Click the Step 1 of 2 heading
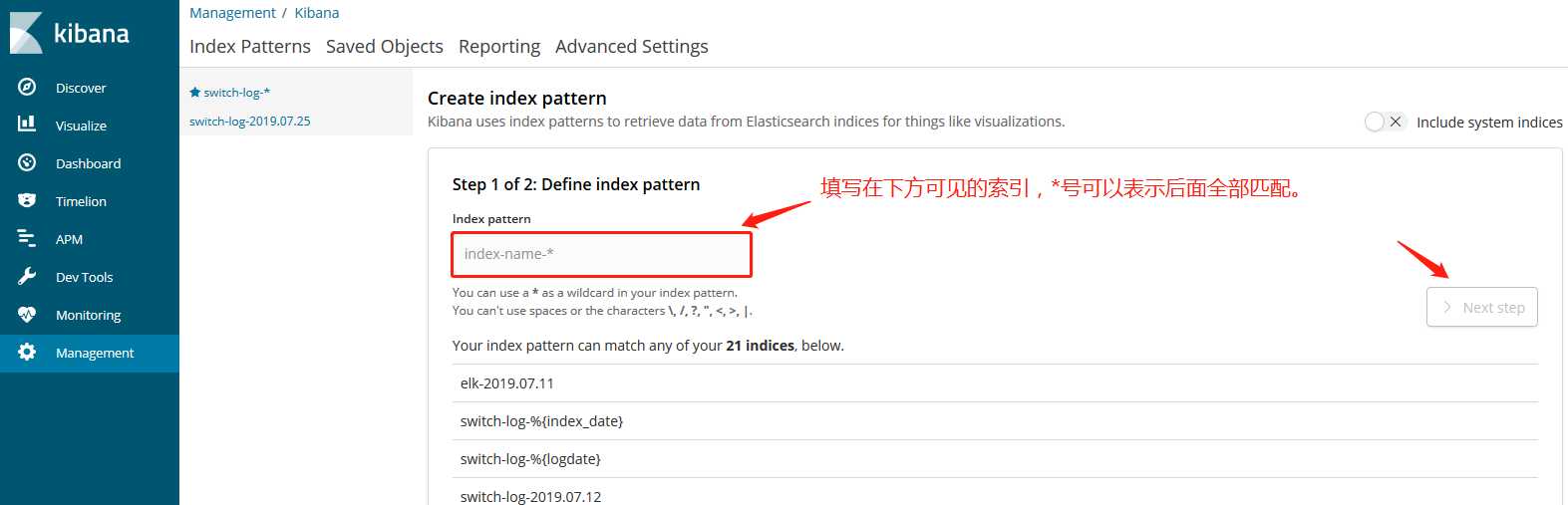 click(x=576, y=184)
